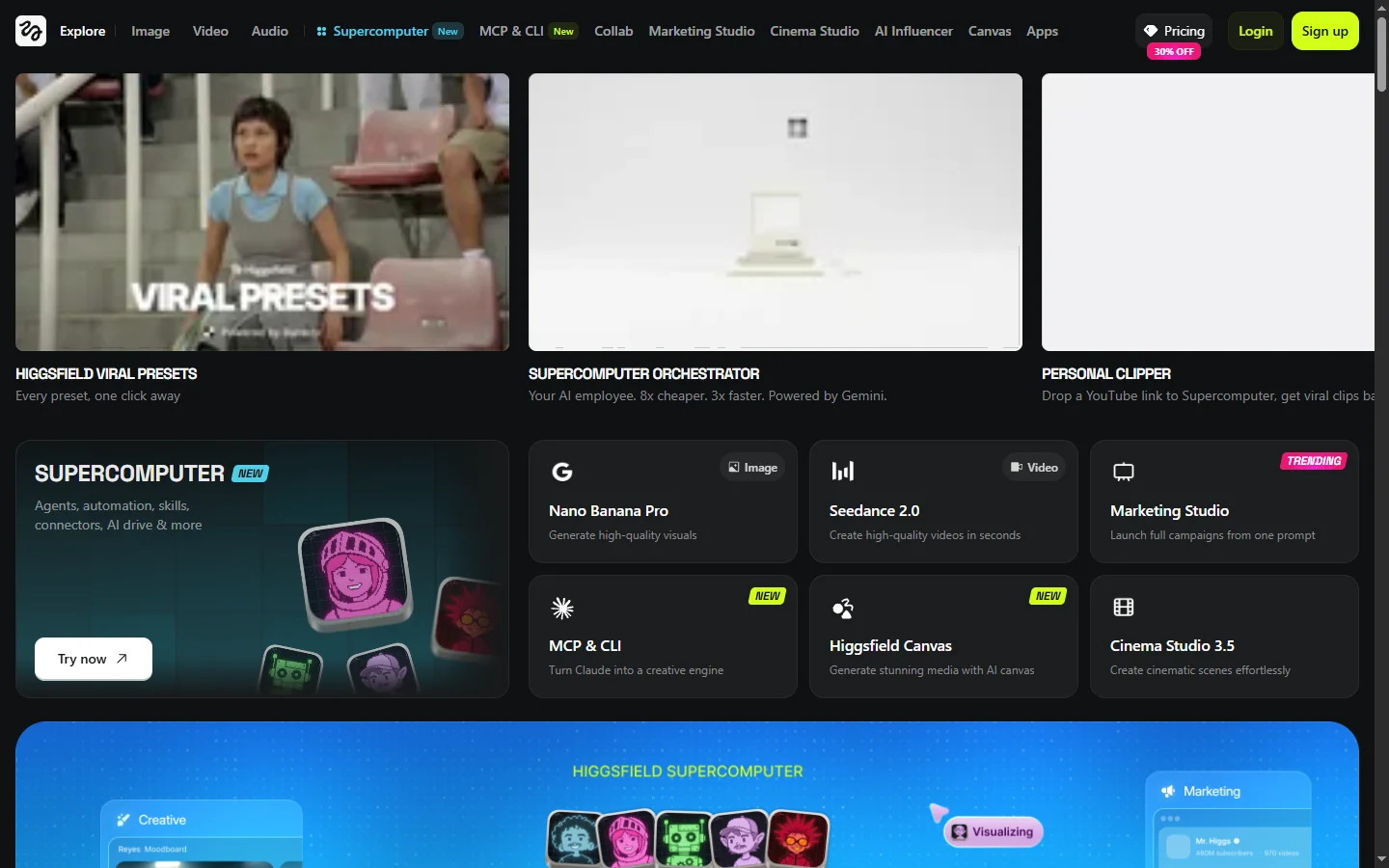Open the Apps navigation item

point(1042,31)
